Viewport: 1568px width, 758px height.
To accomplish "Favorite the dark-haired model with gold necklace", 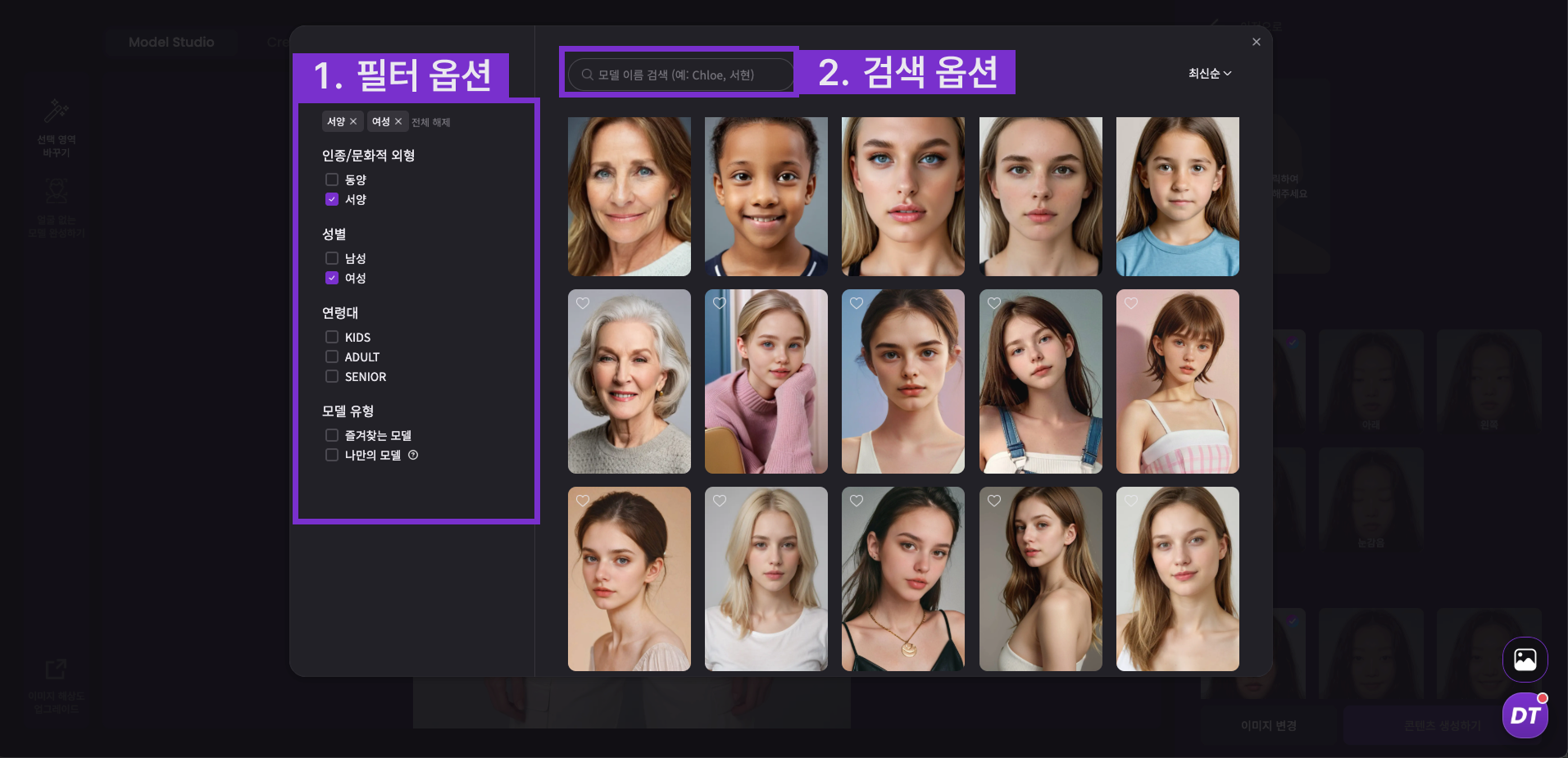I will [857, 501].
